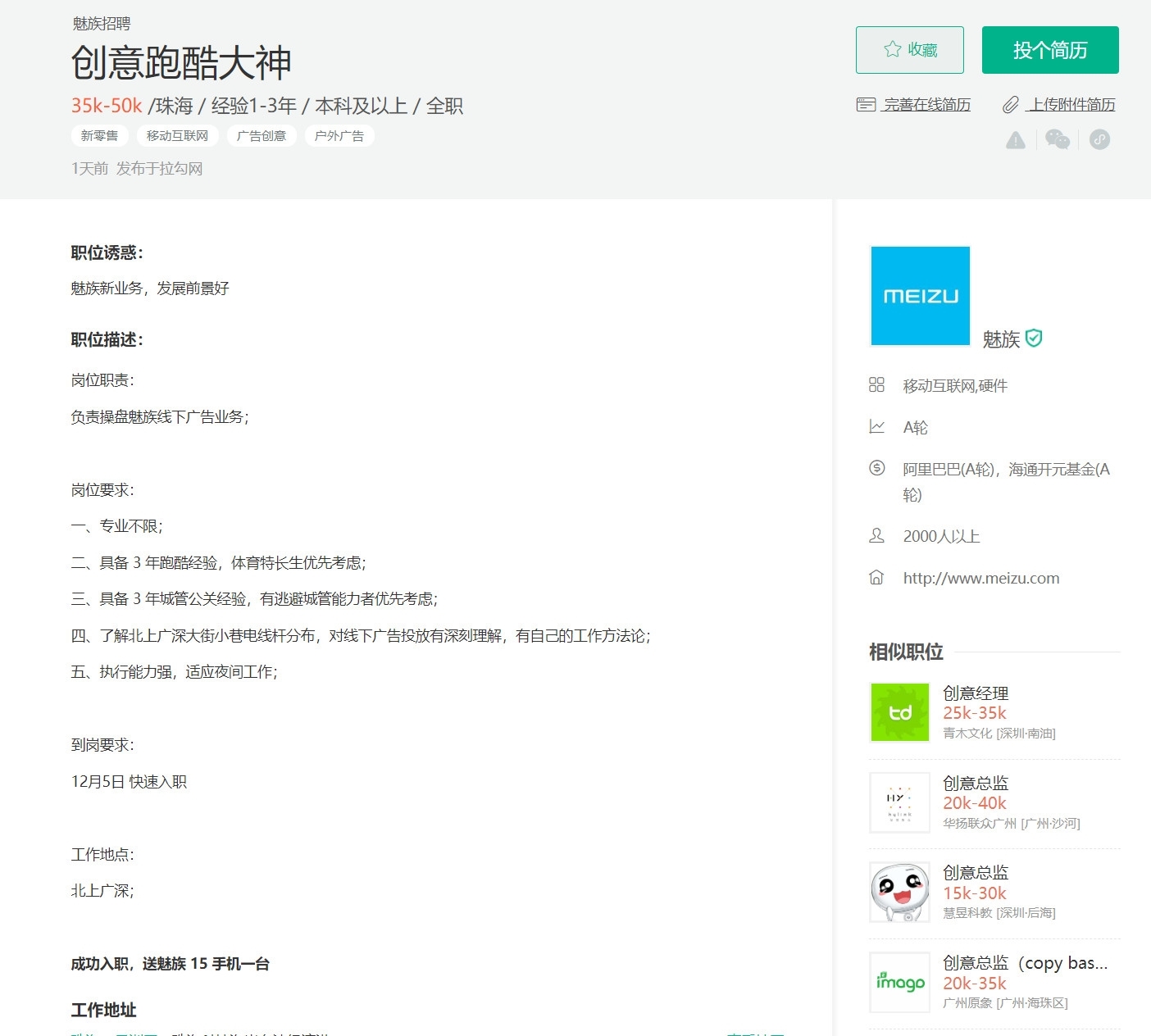Select the 新零售 tag
Screen dimensions: 1151x1036
coord(100,136)
